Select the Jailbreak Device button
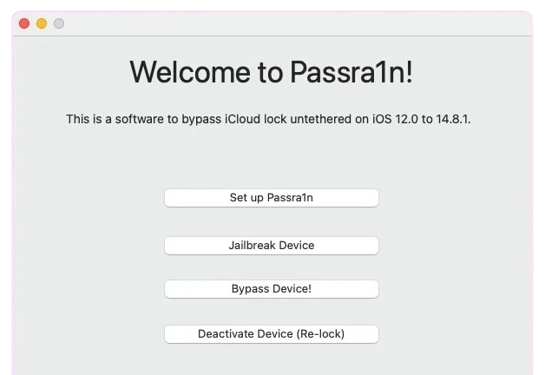This screenshot has height=375, width=546. [x=271, y=245]
